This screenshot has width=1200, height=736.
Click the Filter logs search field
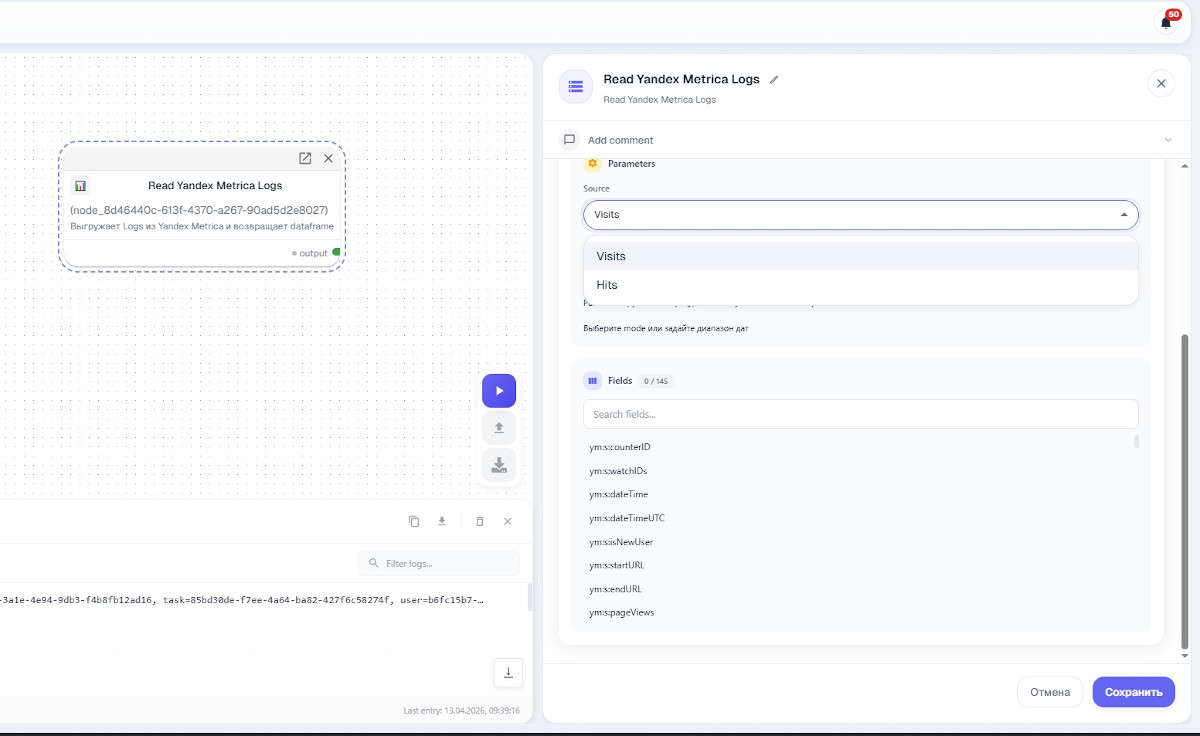pyautogui.click(x=439, y=564)
